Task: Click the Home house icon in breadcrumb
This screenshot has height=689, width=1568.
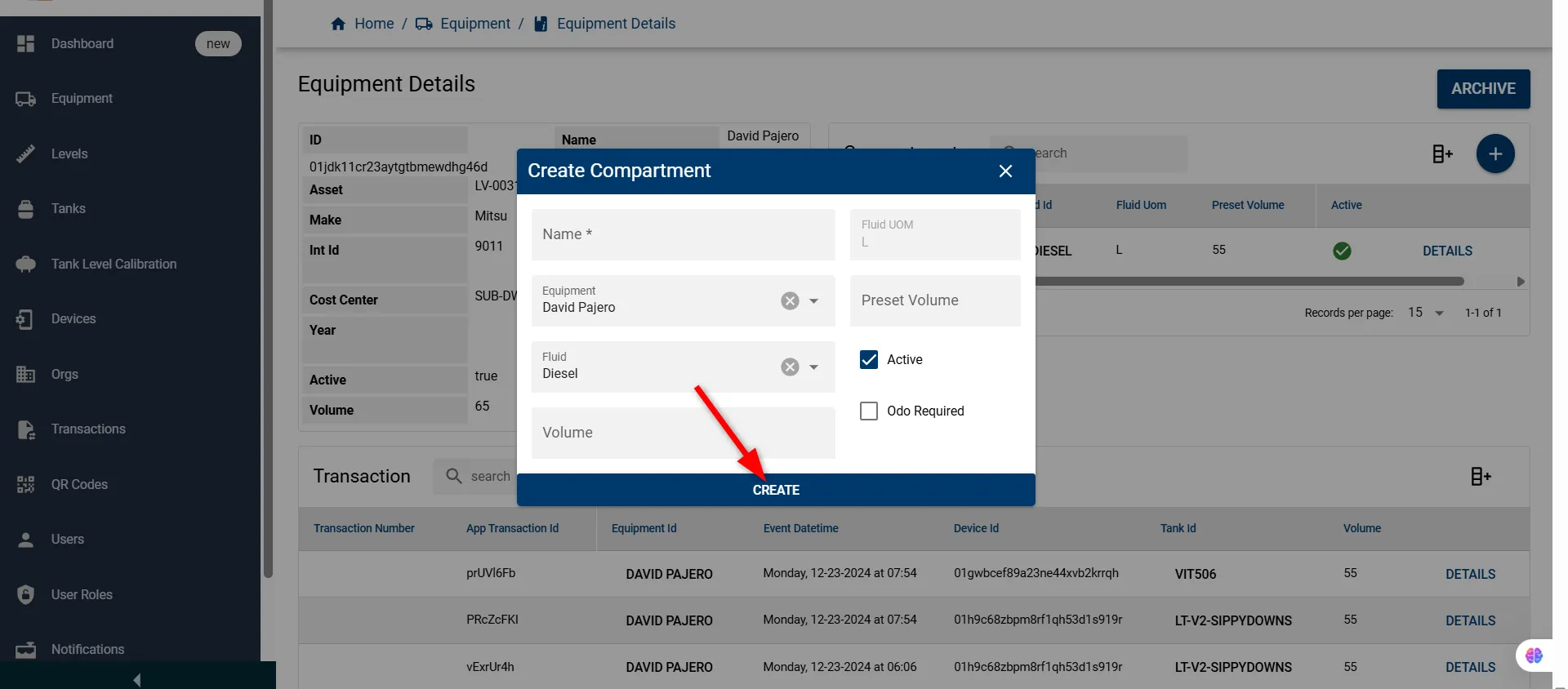Action: [338, 24]
